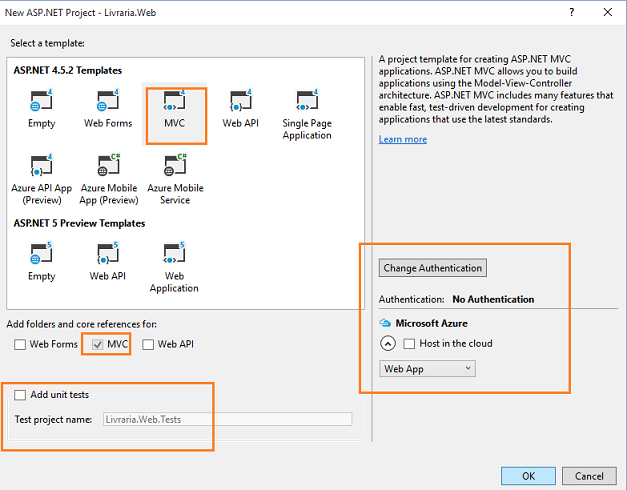Image resolution: width=627 pixels, height=490 pixels.
Task: Close the New ASP.NET Project dialog
Action: click(x=608, y=12)
